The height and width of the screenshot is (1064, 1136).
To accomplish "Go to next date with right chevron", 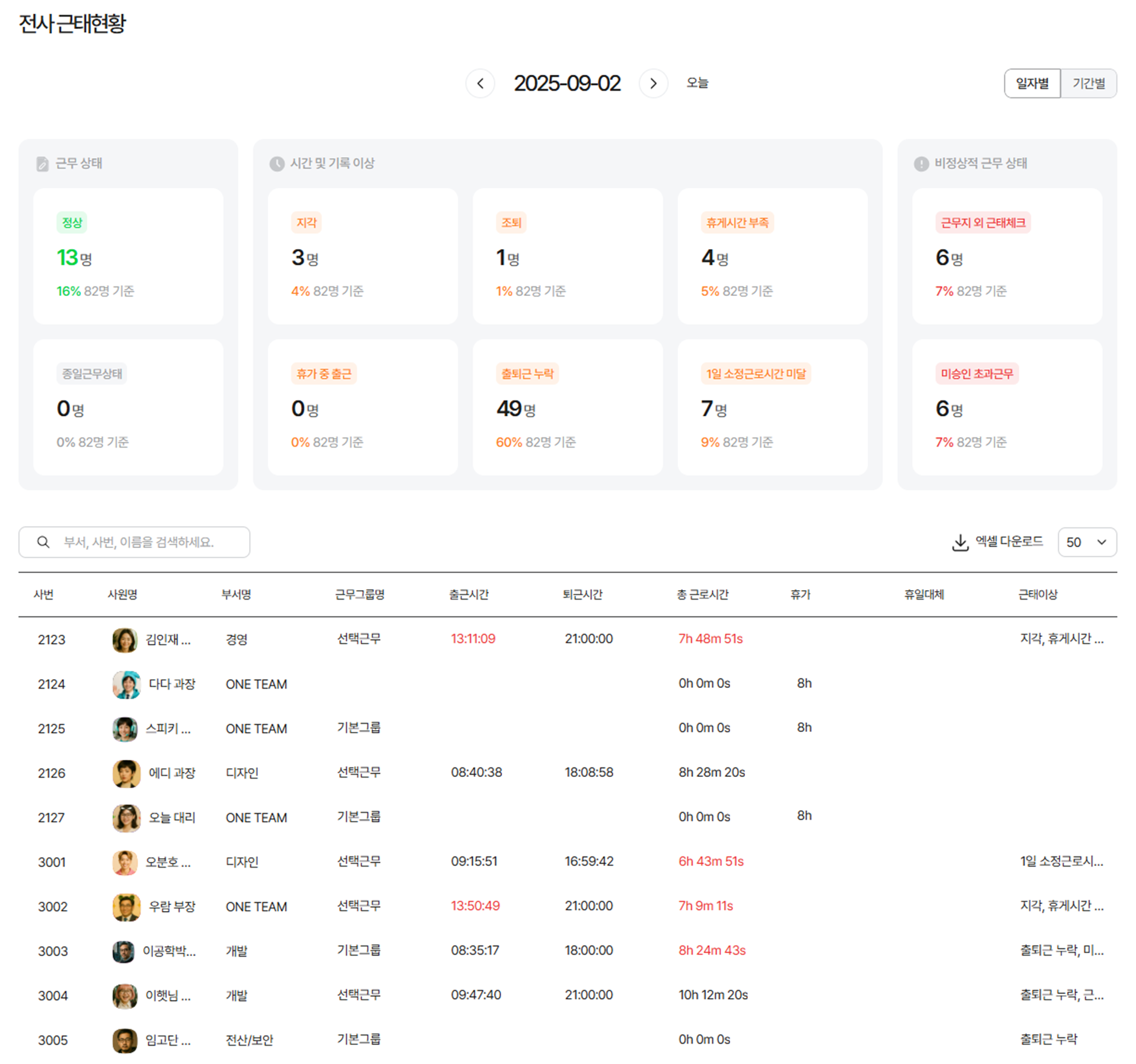I will pos(653,84).
